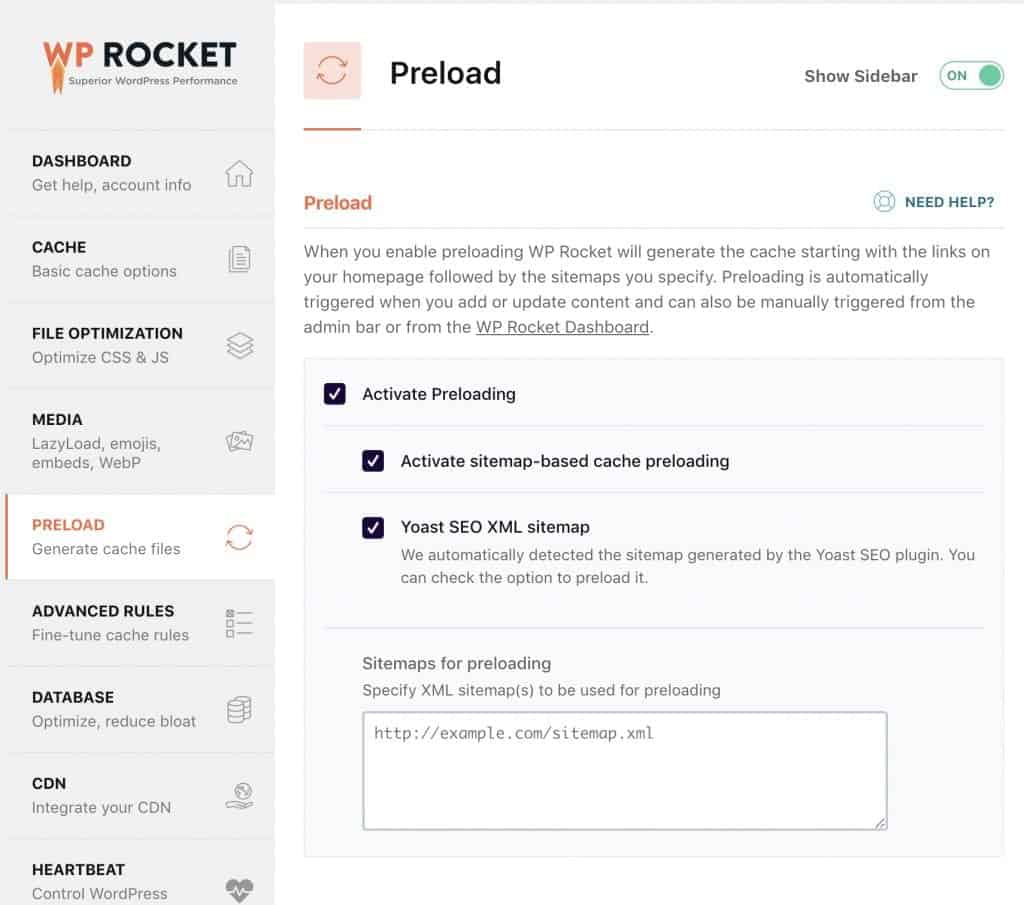Click the Database stack icon
The height and width of the screenshot is (905, 1024).
click(239, 709)
